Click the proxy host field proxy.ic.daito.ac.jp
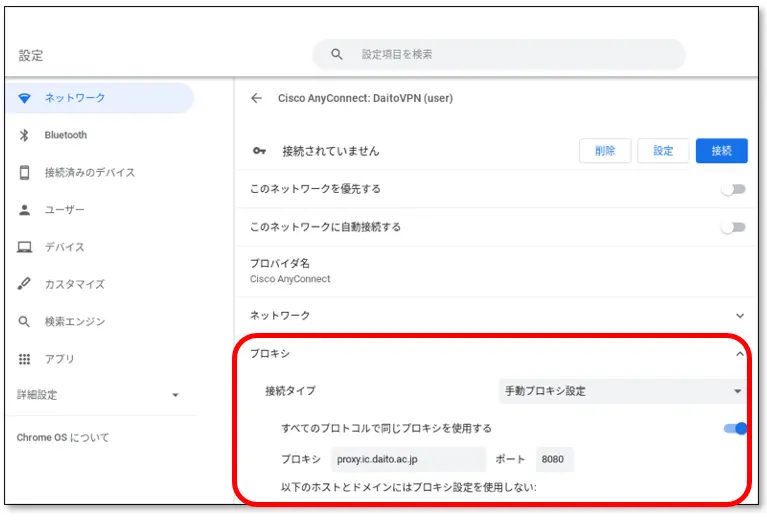 408,459
